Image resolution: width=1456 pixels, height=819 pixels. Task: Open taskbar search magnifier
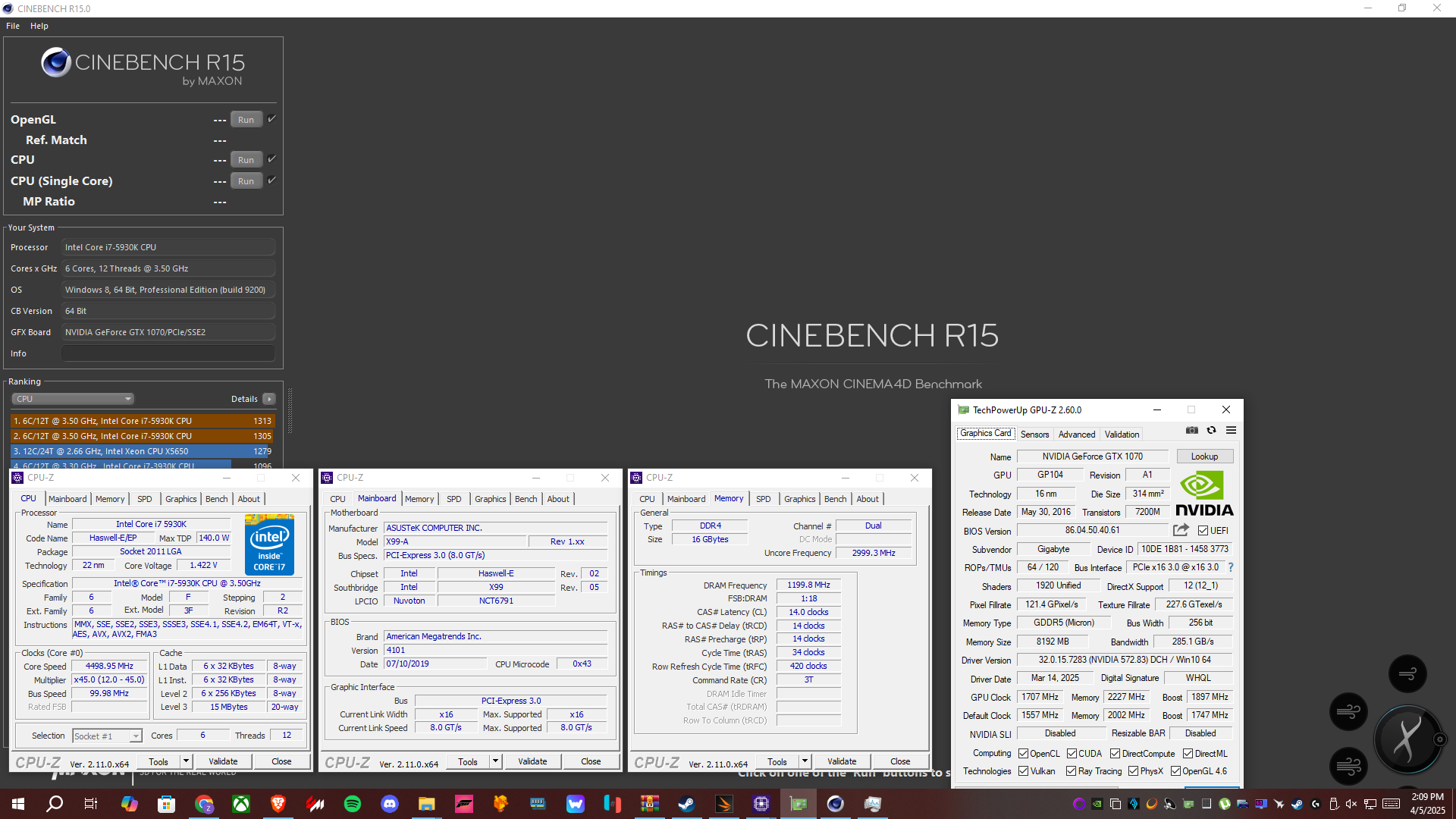55,804
